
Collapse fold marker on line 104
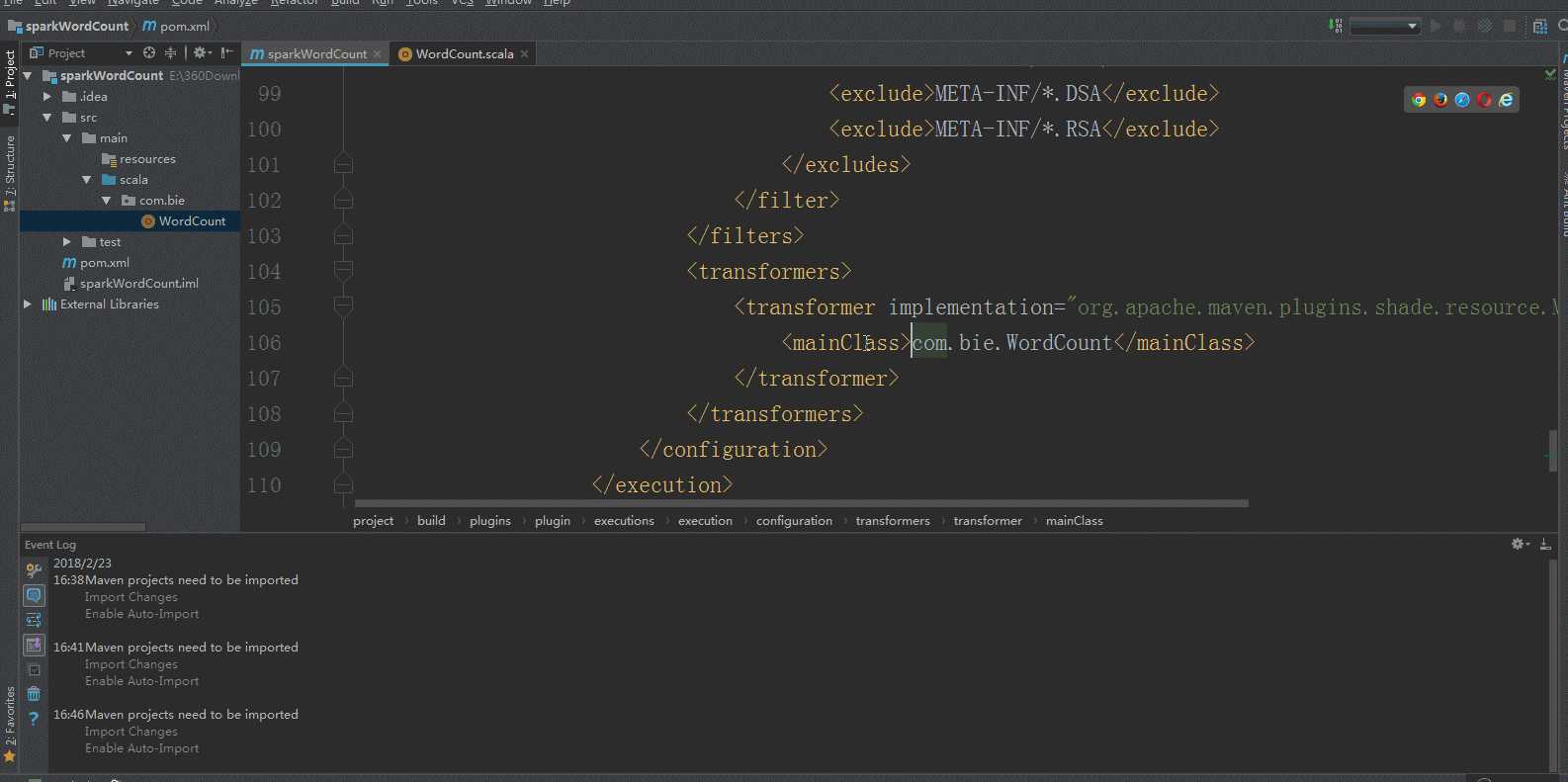click(x=343, y=271)
